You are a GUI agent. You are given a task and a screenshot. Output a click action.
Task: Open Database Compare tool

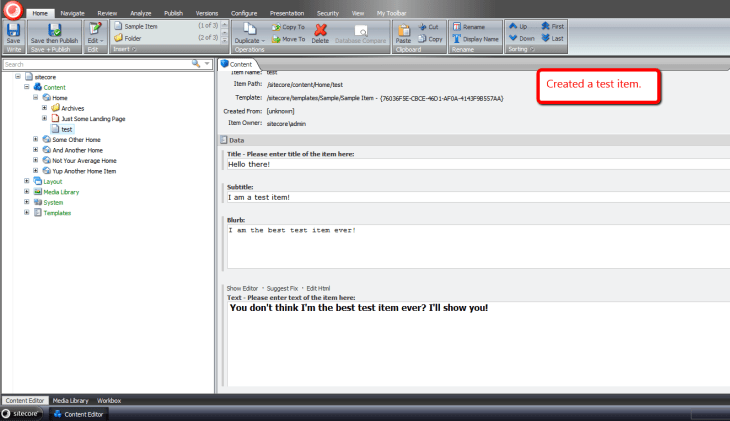[361, 33]
